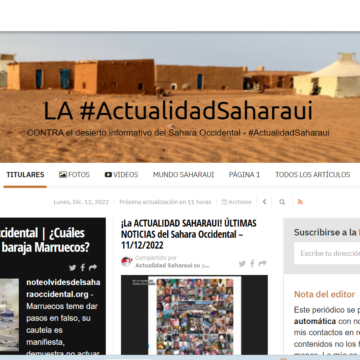Open noteolvidesdelsaharaoccidental.org source link

click(x=63, y=288)
